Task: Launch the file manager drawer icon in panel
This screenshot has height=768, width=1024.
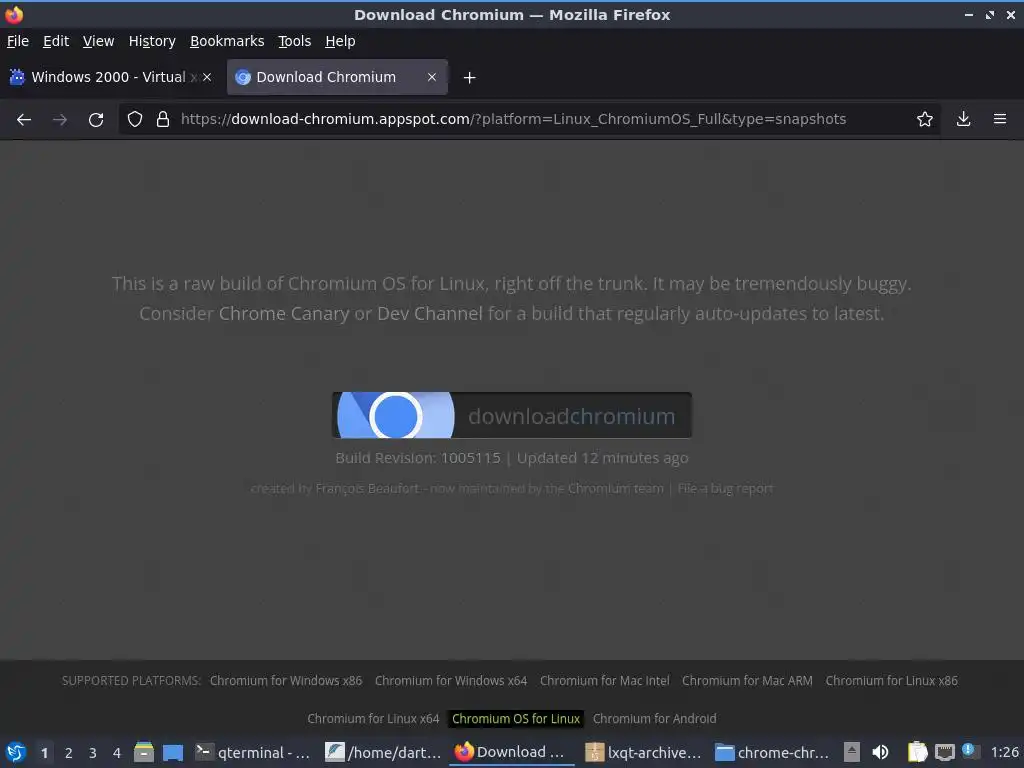Action: point(144,752)
